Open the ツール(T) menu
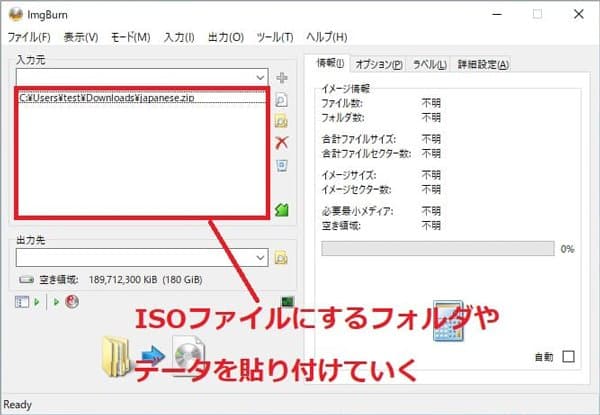 (274, 37)
